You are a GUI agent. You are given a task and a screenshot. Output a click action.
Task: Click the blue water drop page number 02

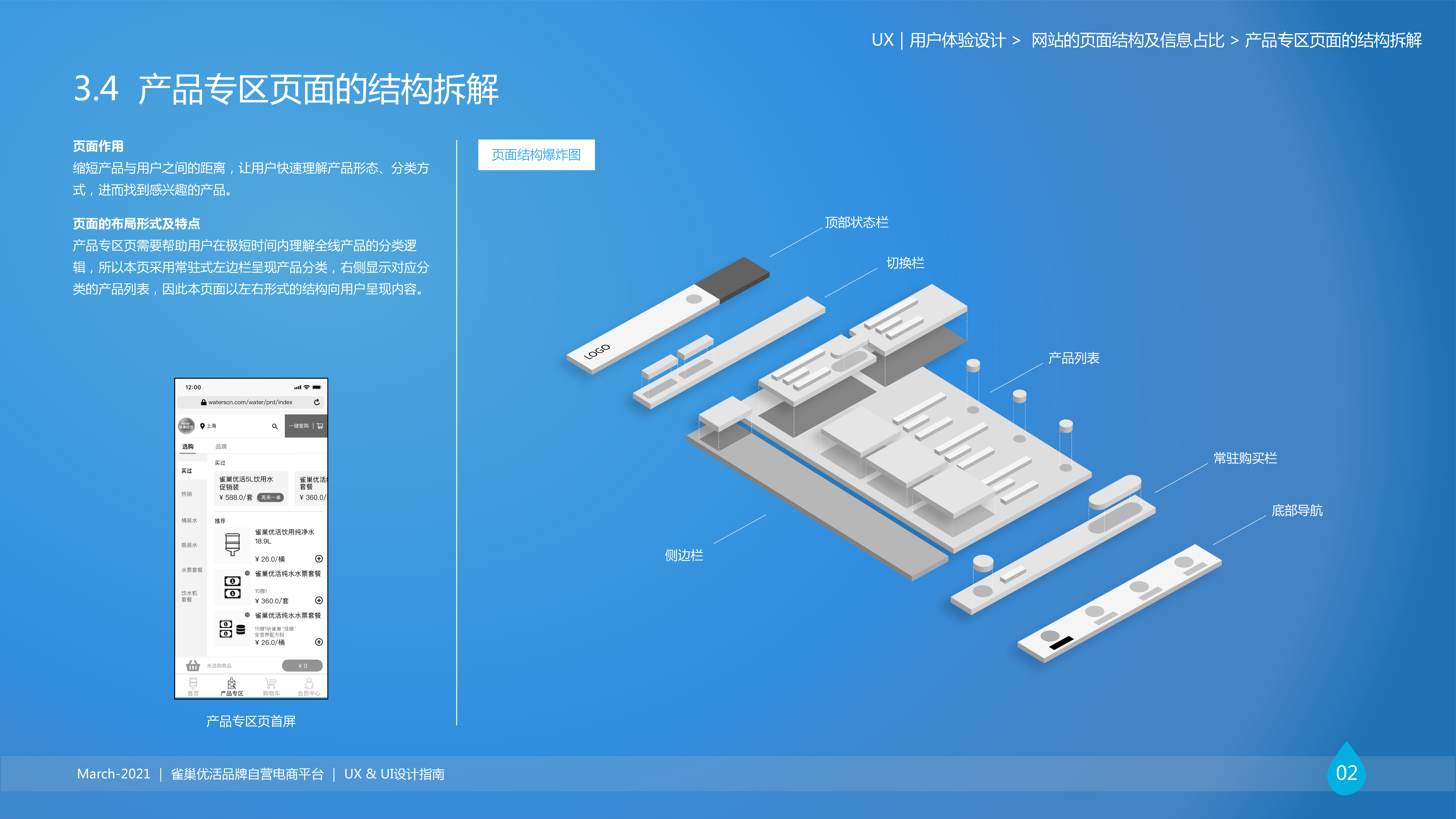click(1346, 769)
